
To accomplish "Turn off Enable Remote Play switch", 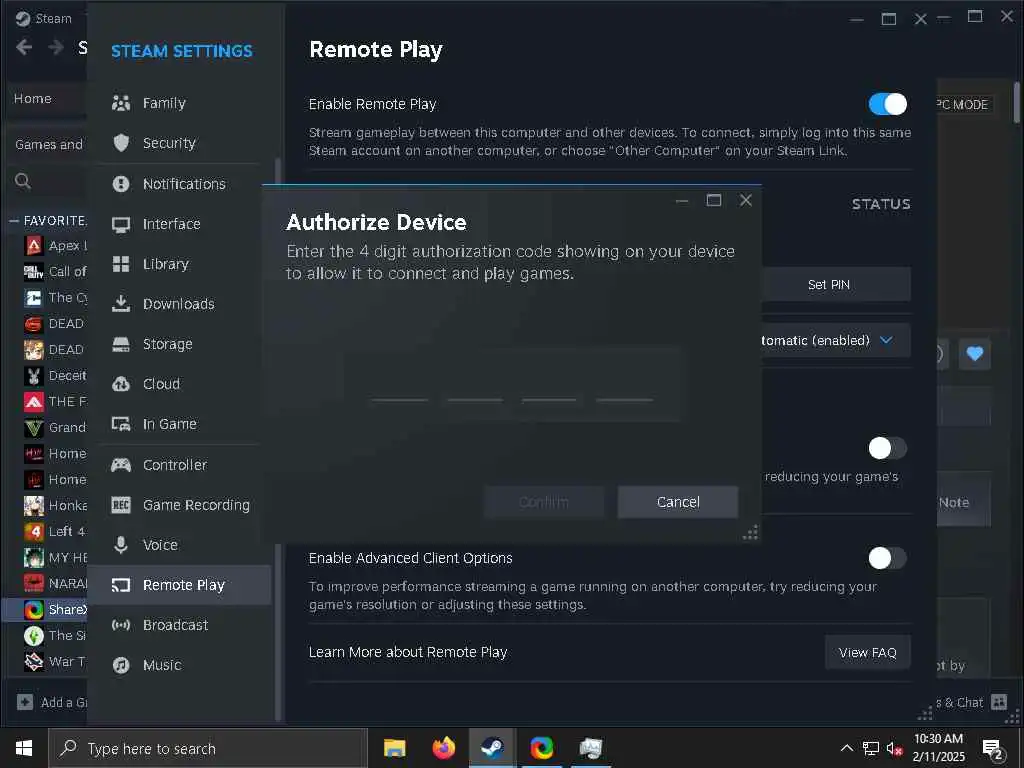I will coord(888,104).
